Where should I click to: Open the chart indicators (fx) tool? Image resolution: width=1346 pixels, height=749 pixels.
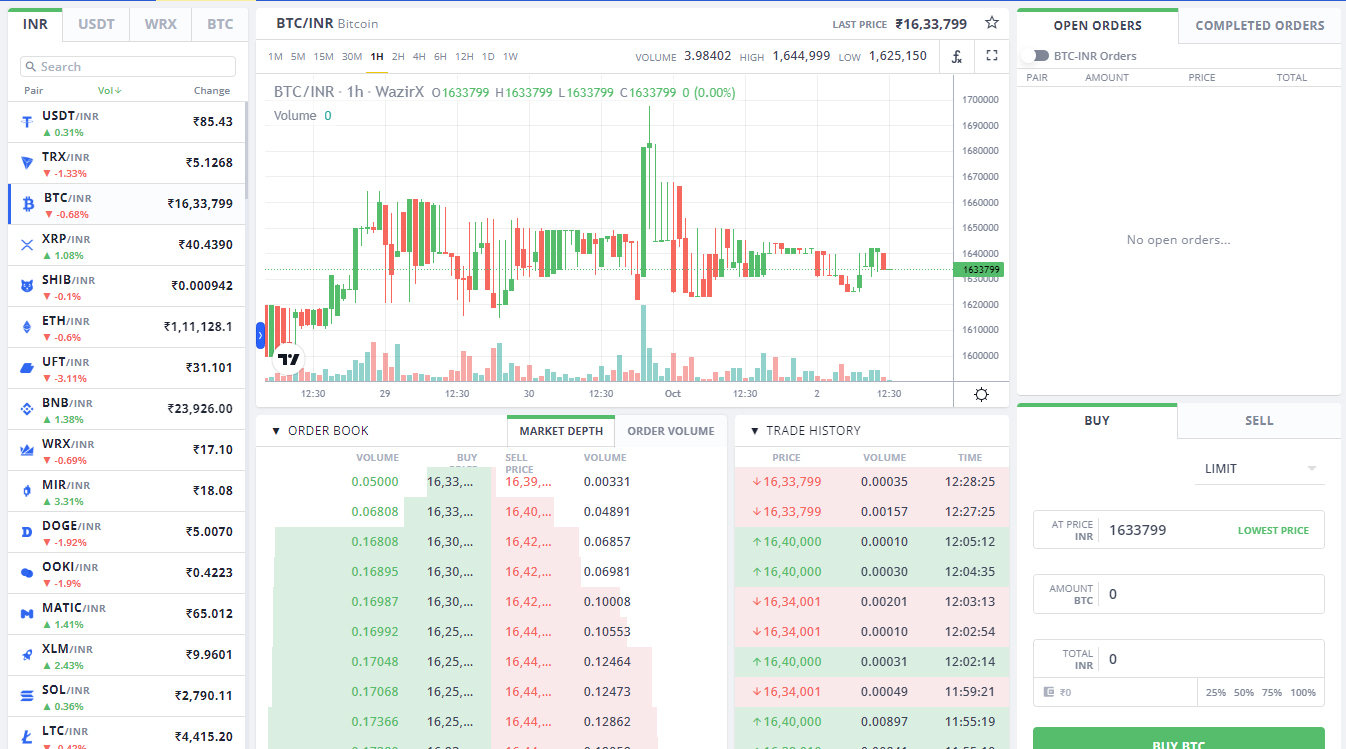(956, 56)
